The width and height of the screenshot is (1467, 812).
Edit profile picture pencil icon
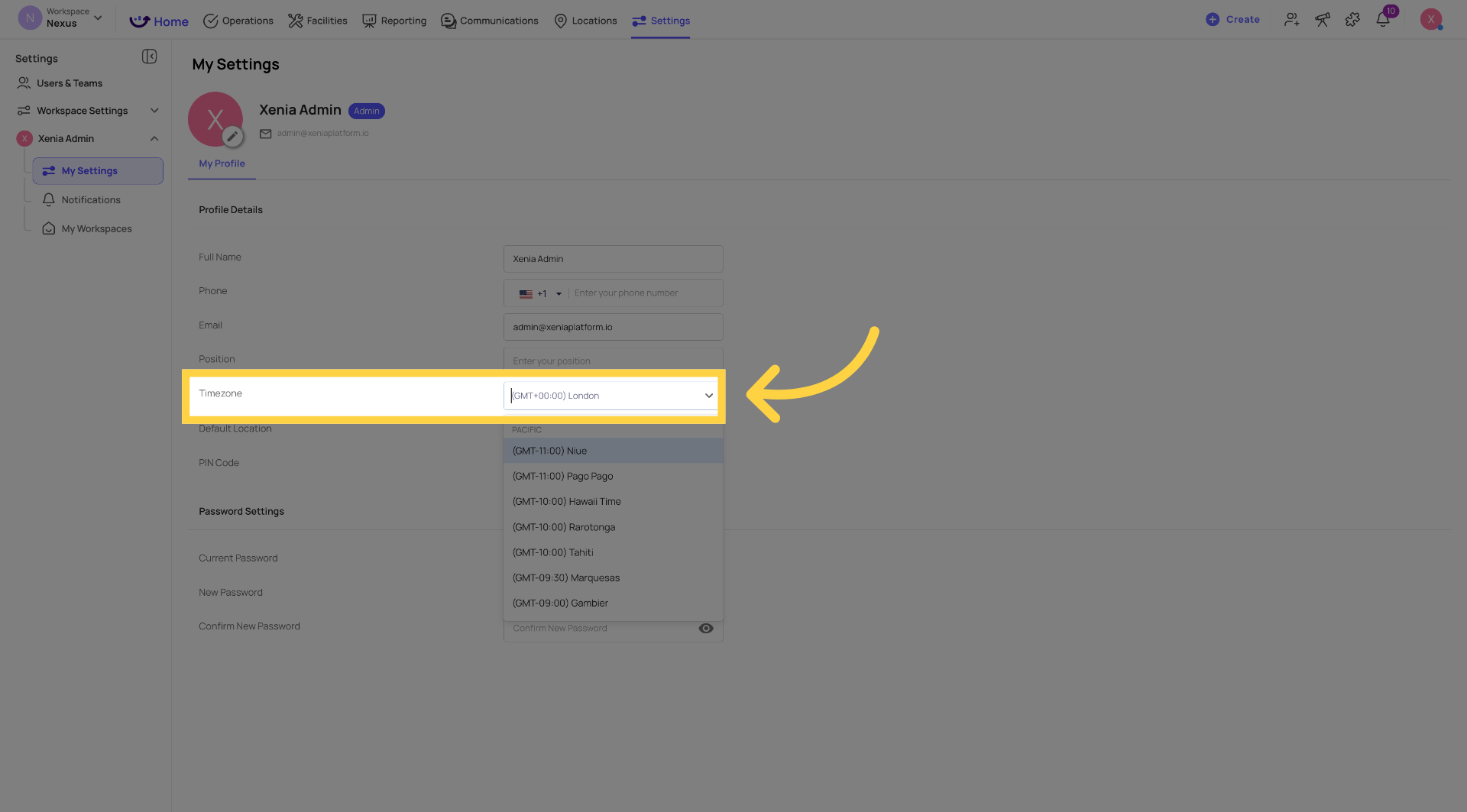point(232,137)
